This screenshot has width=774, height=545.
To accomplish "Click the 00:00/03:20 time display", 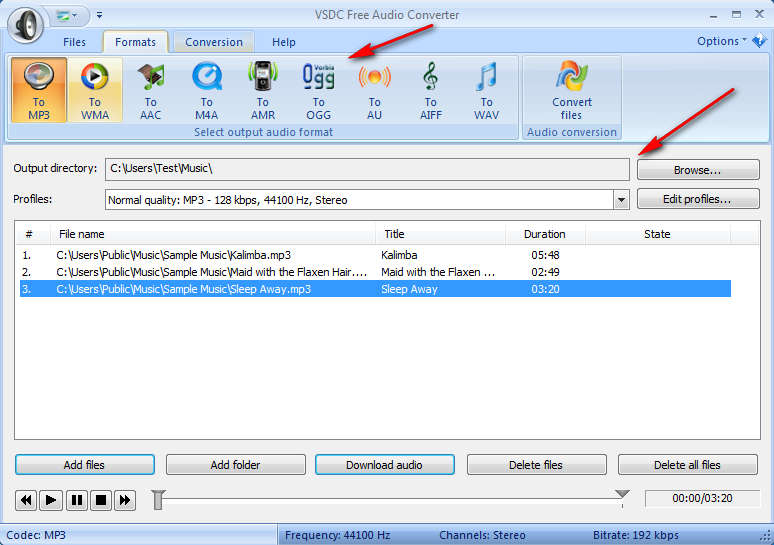I will click(702, 498).
